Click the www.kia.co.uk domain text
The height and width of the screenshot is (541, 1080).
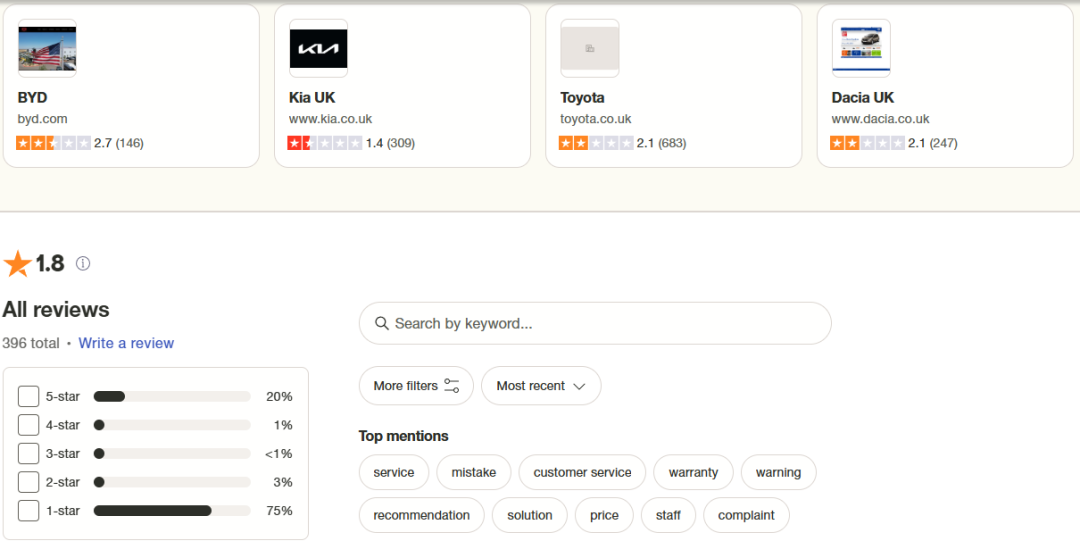coord(331,119)
